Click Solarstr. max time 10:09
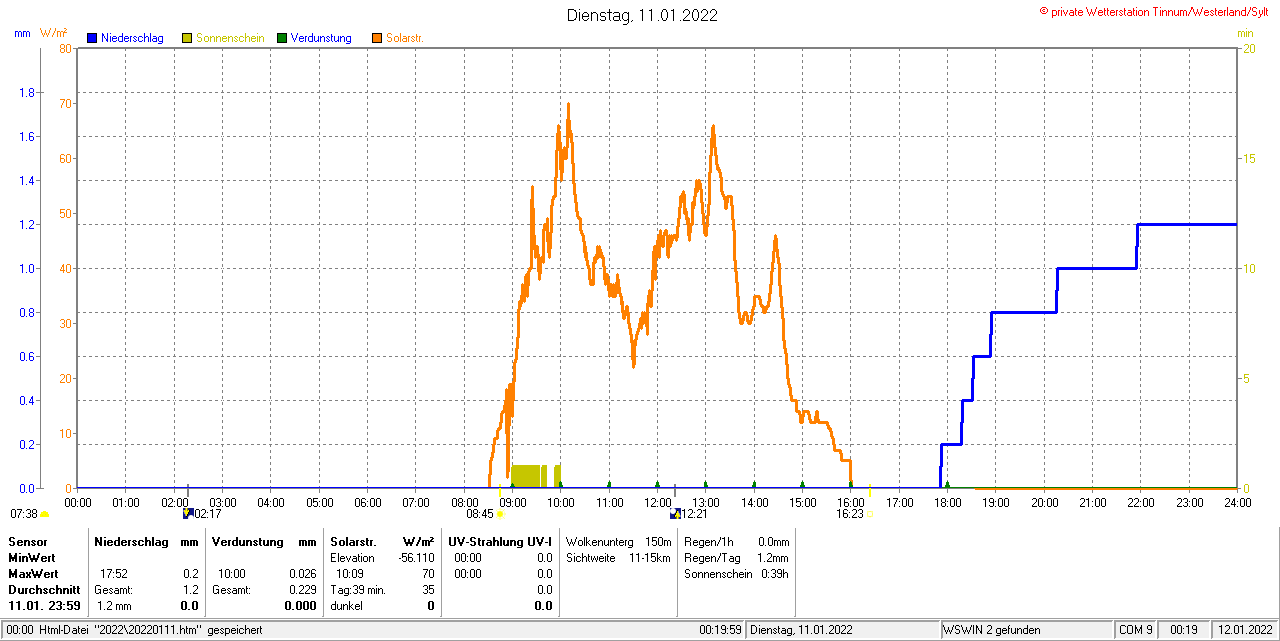1280x641 pixels. (349, 573)
